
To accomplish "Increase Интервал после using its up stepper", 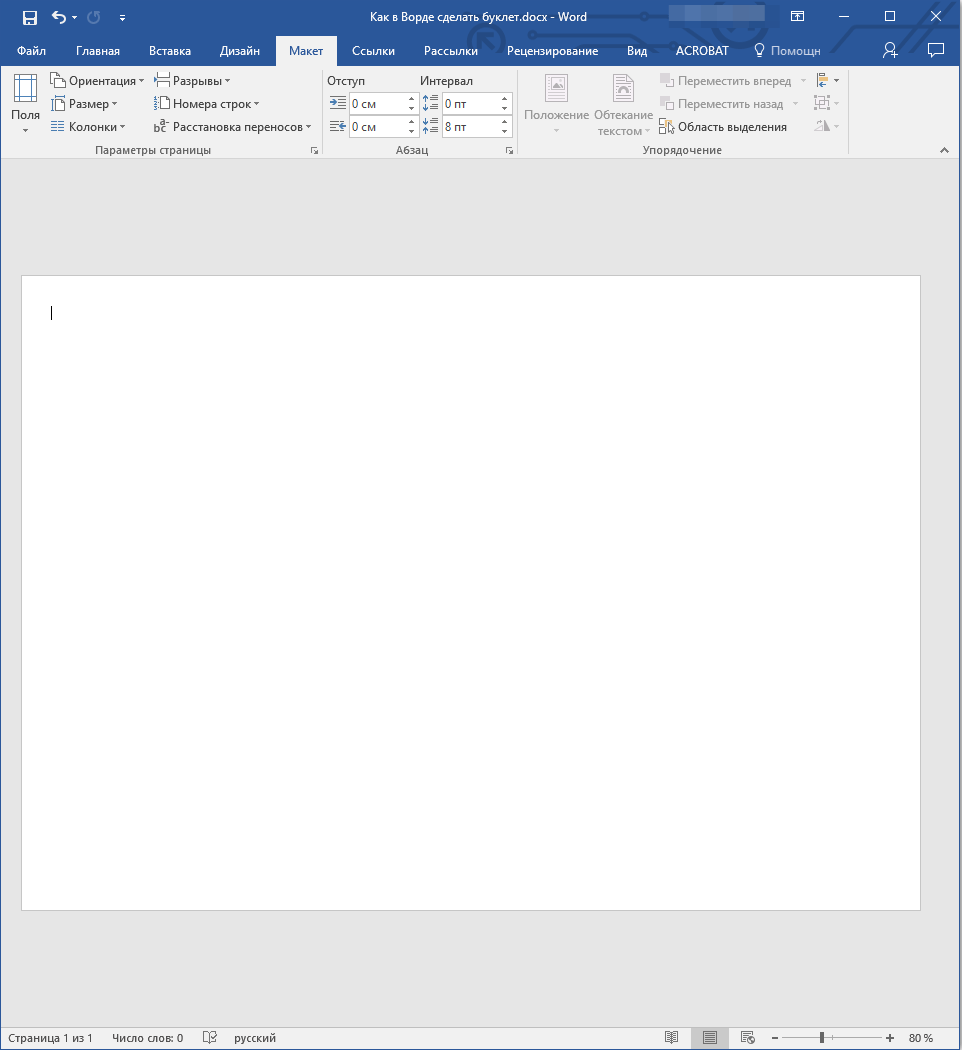I will coord(503,121).
